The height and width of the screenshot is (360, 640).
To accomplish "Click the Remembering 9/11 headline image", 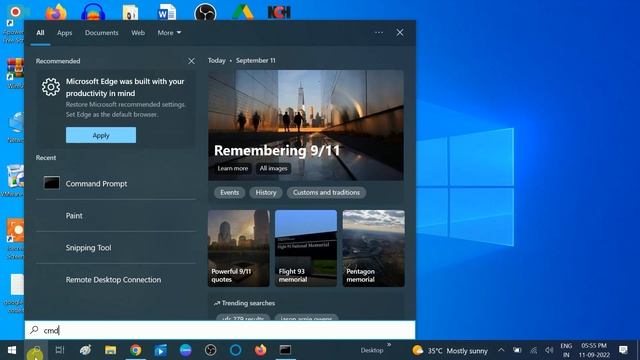I will [306, 125].
